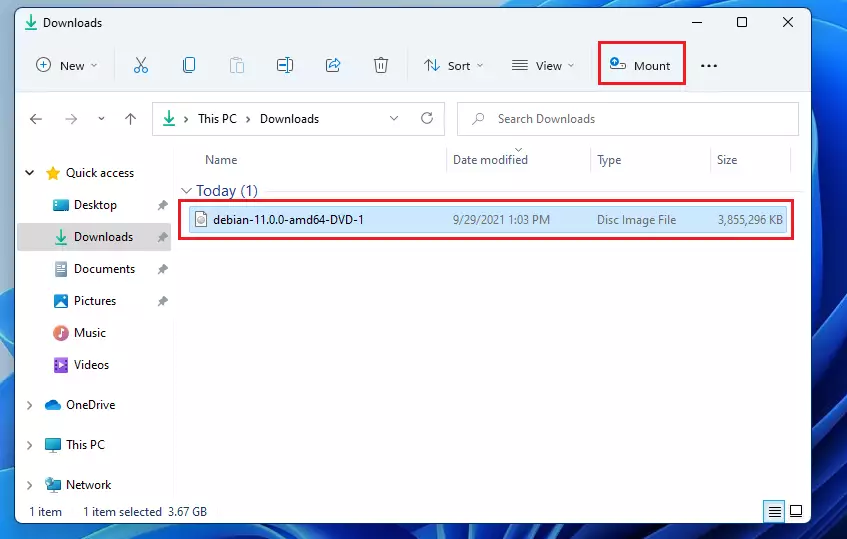This screenshot has height=539, width=847.
Task: Expand the address bar history dropdown
Action: point(394,118)
